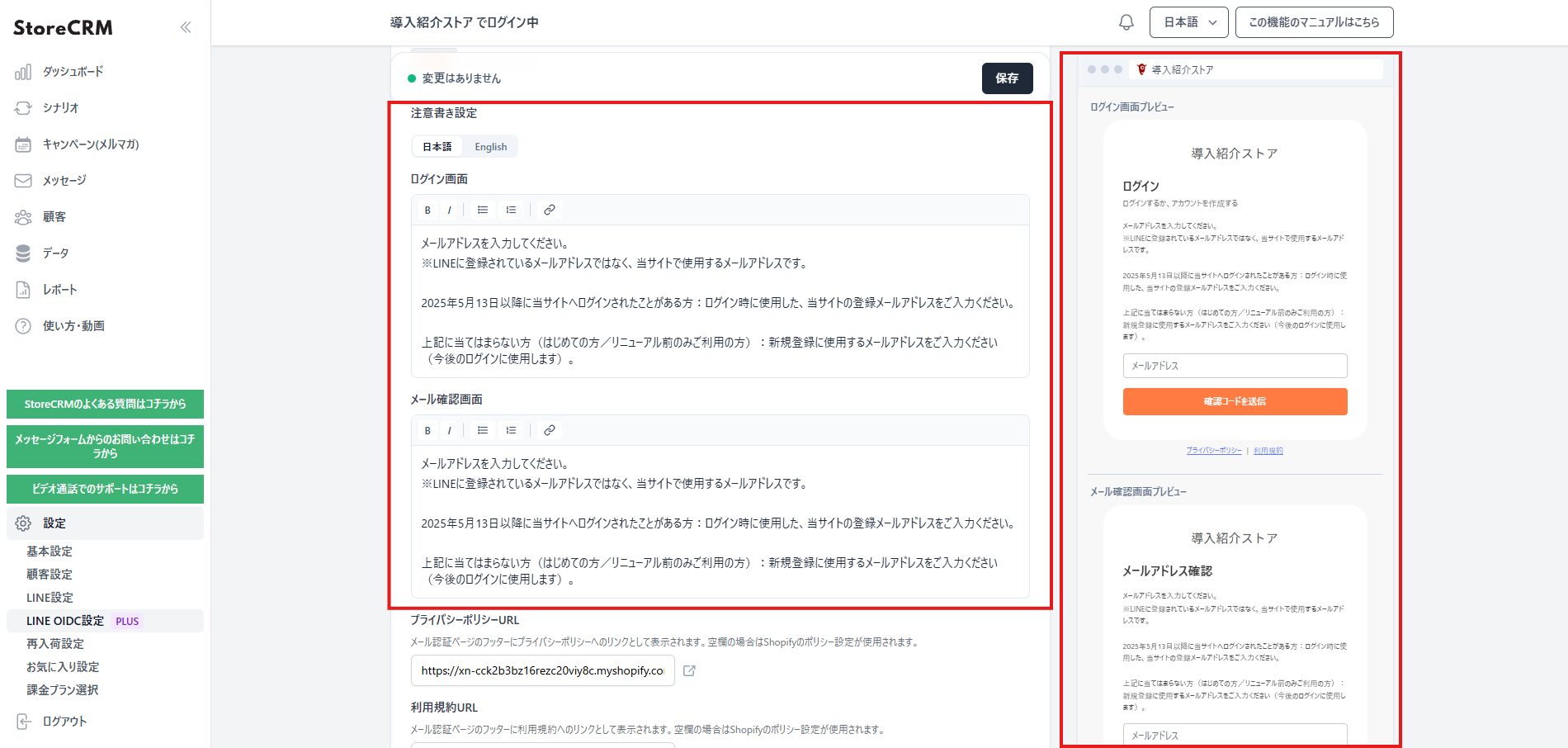Open the ダッシュボード menu item
This screenshot has width=1568, height=748.
coord(73,72)
